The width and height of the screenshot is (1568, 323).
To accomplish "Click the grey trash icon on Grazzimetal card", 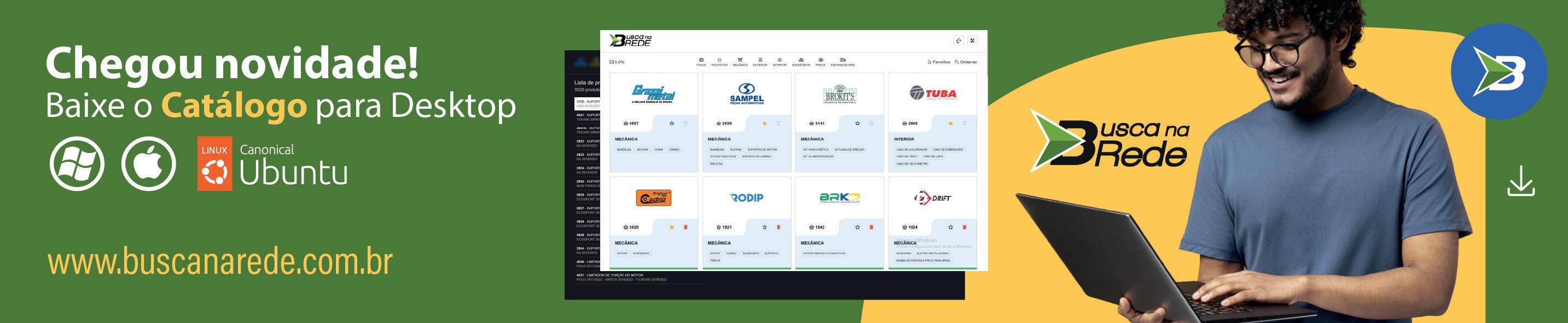I will (686, 124).
